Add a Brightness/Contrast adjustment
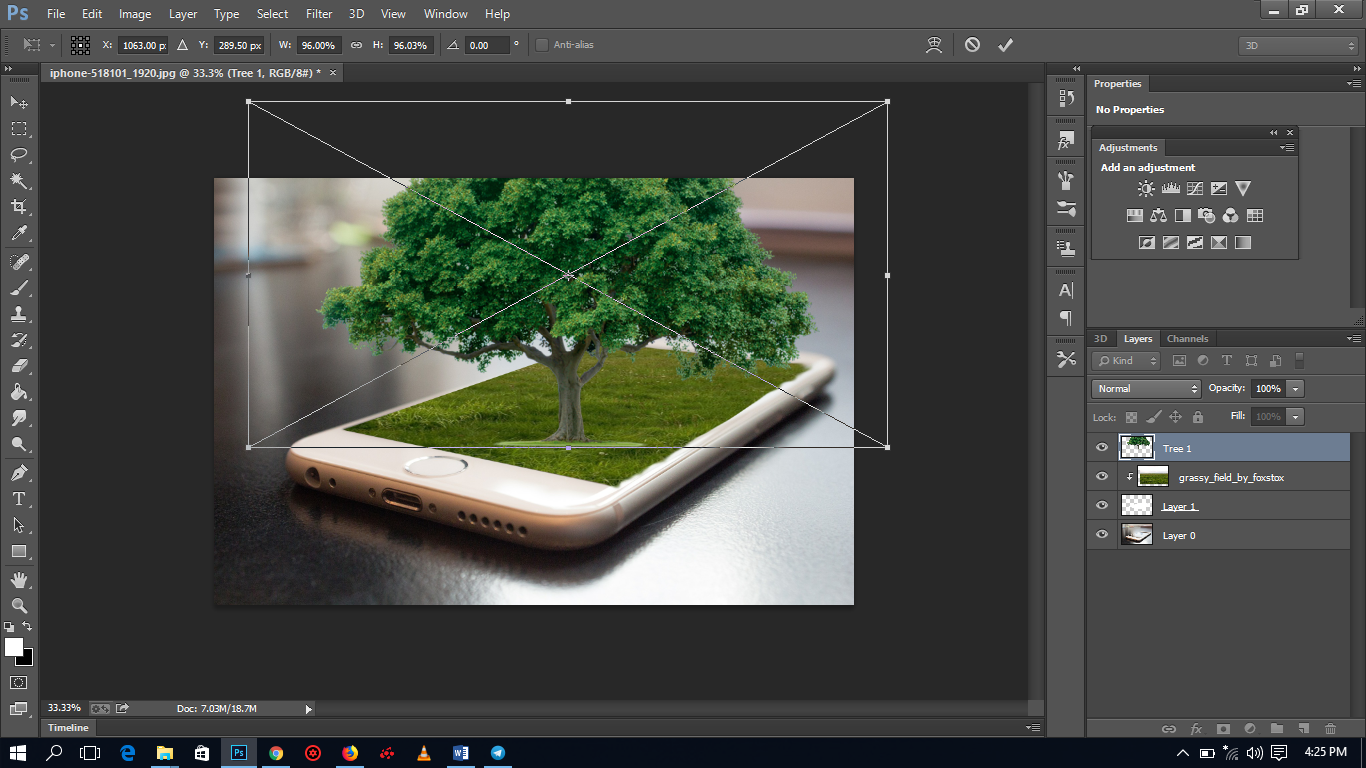Screen dimensions: 1366x768 [x=1146, y=188]
